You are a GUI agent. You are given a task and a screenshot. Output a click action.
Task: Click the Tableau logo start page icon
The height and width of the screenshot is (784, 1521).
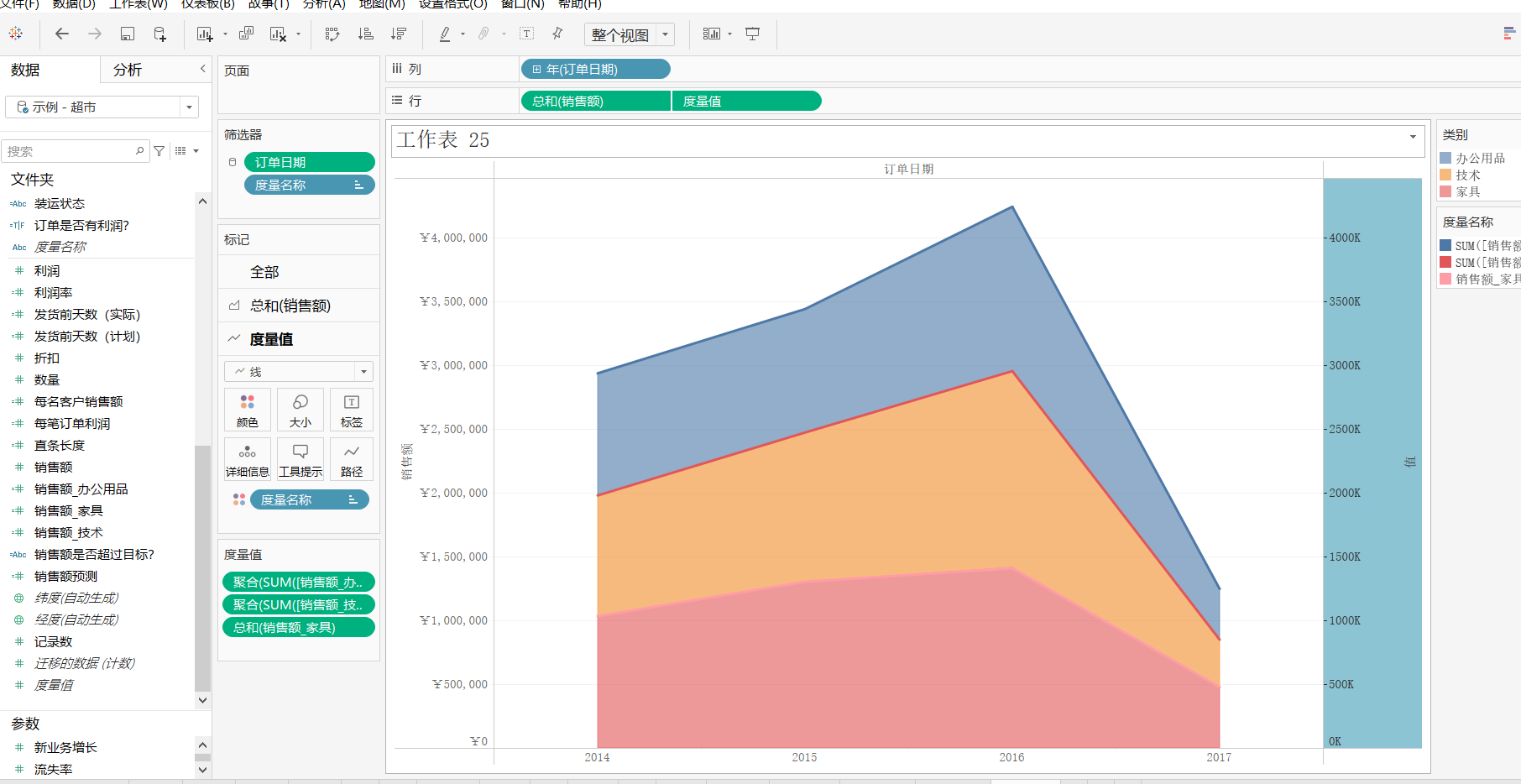16,34
